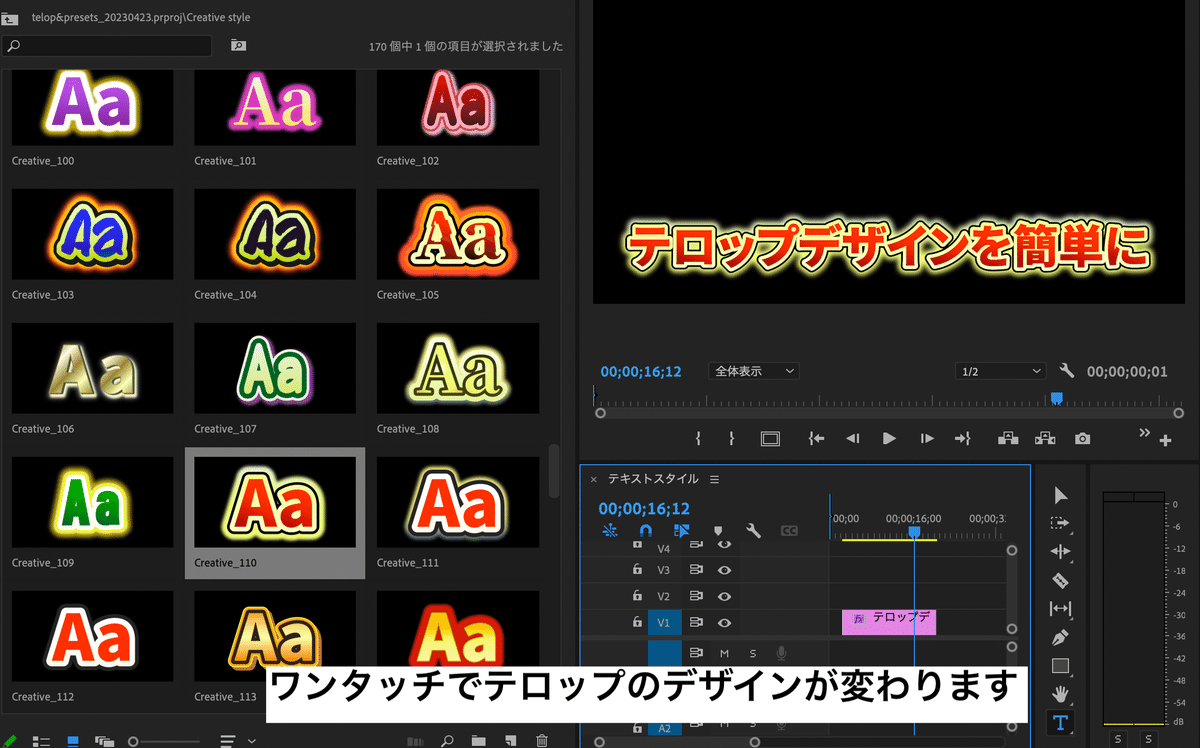Toggle linked selection in the timeline
The image size is (1200, 748).
point(682,531)
